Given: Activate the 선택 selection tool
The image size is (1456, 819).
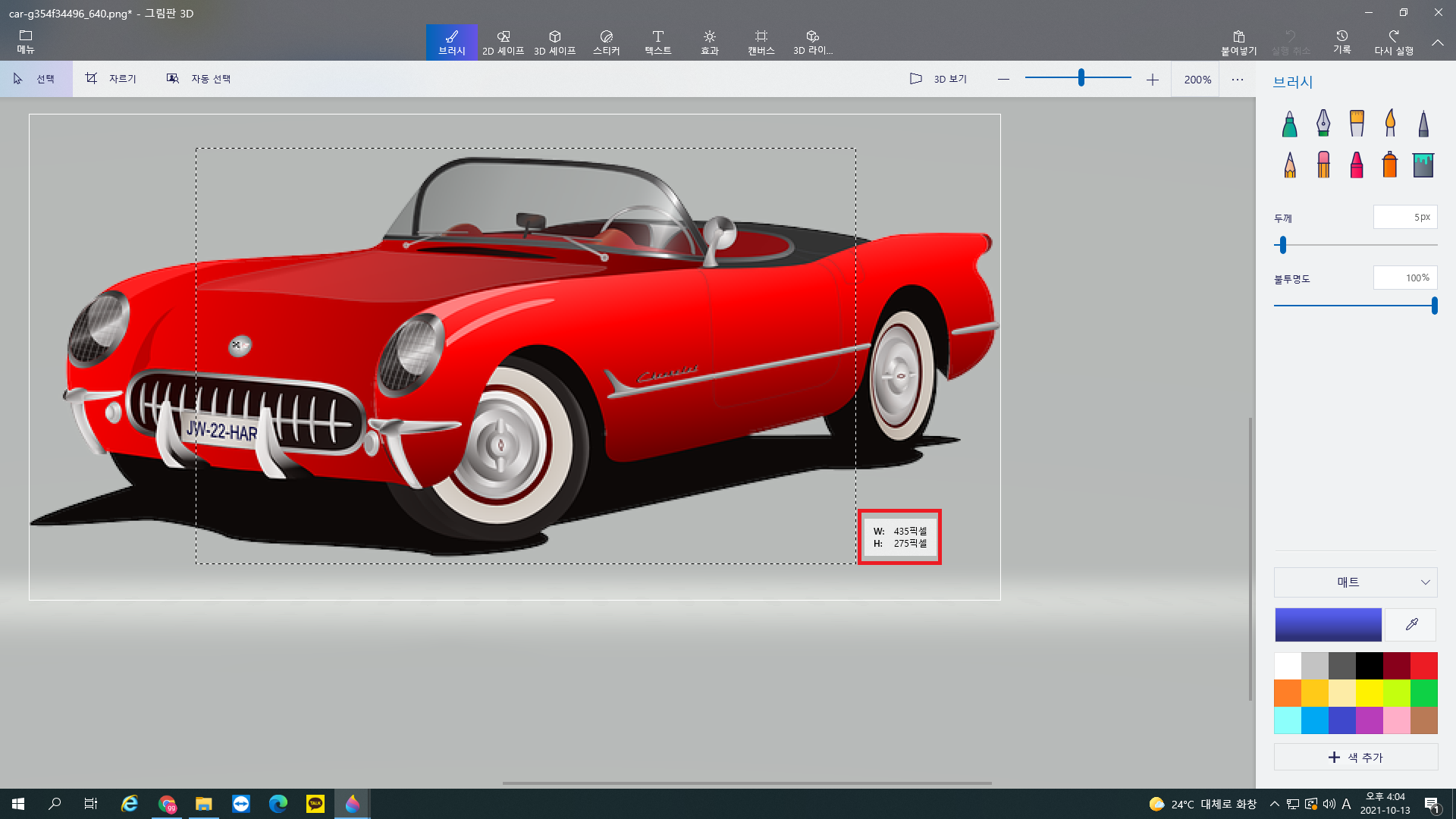Looking at the screenshot, I should coord(36,79).
